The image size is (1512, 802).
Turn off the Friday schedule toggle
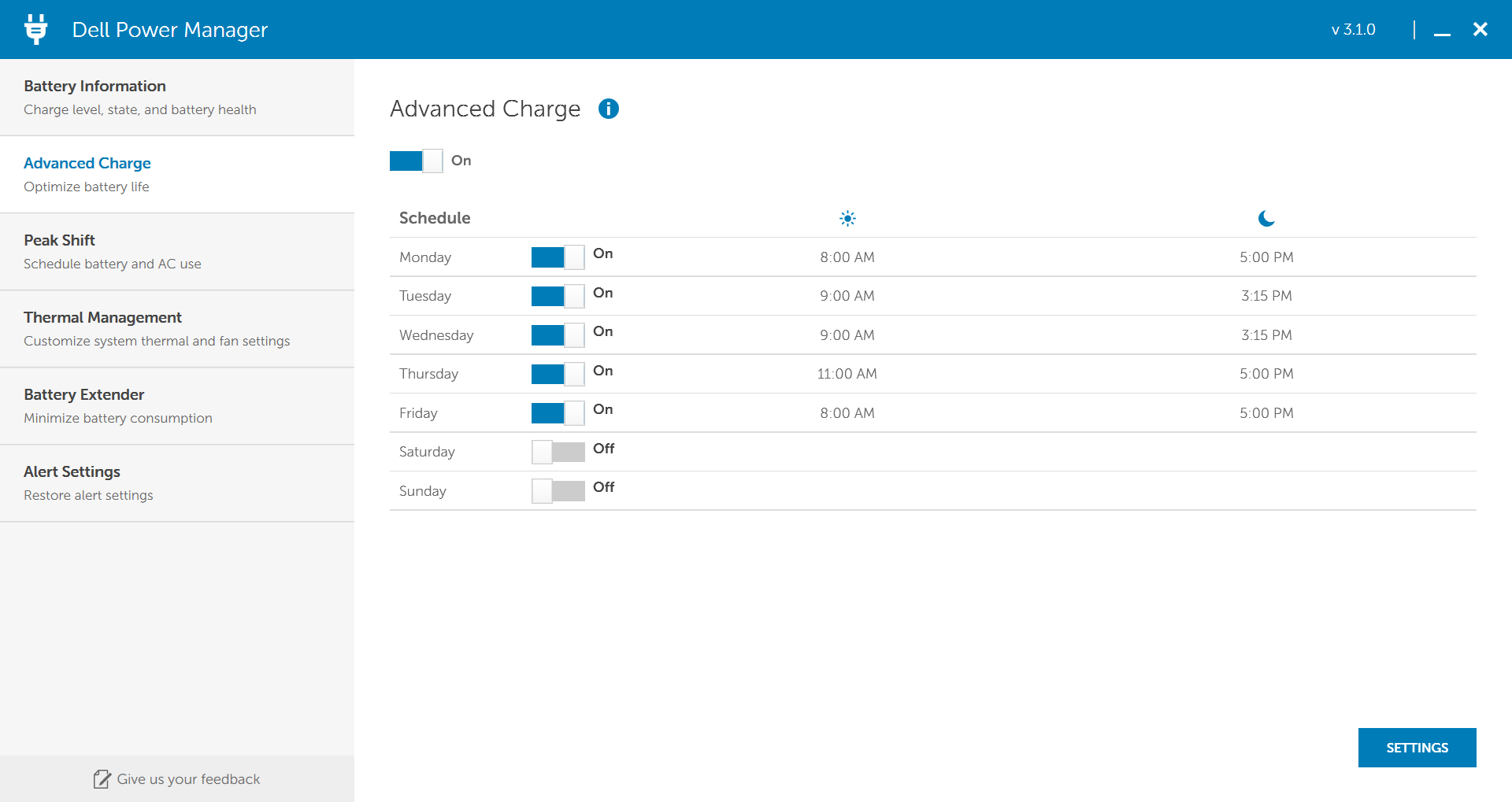point(558,413)
